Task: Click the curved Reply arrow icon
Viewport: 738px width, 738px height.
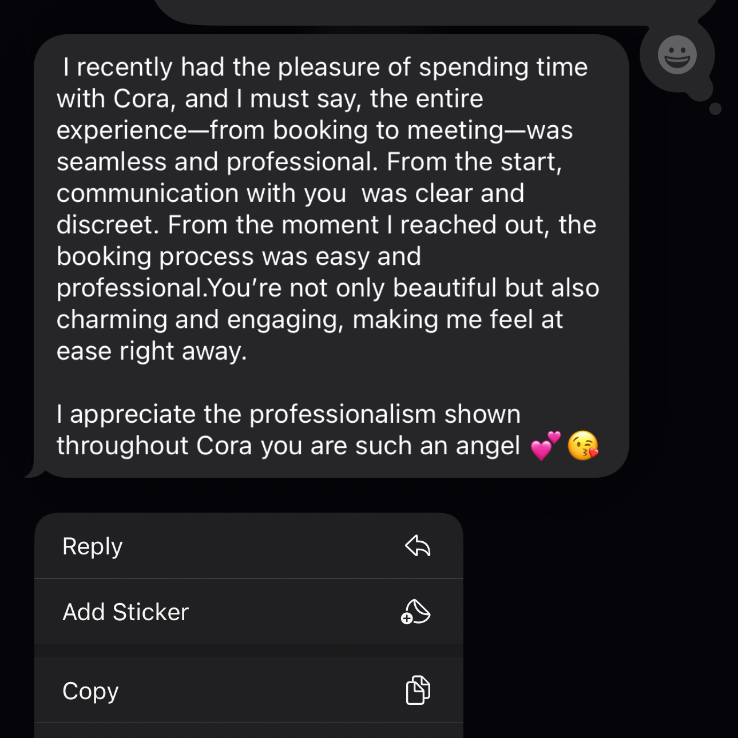Action: click(417, 546)
